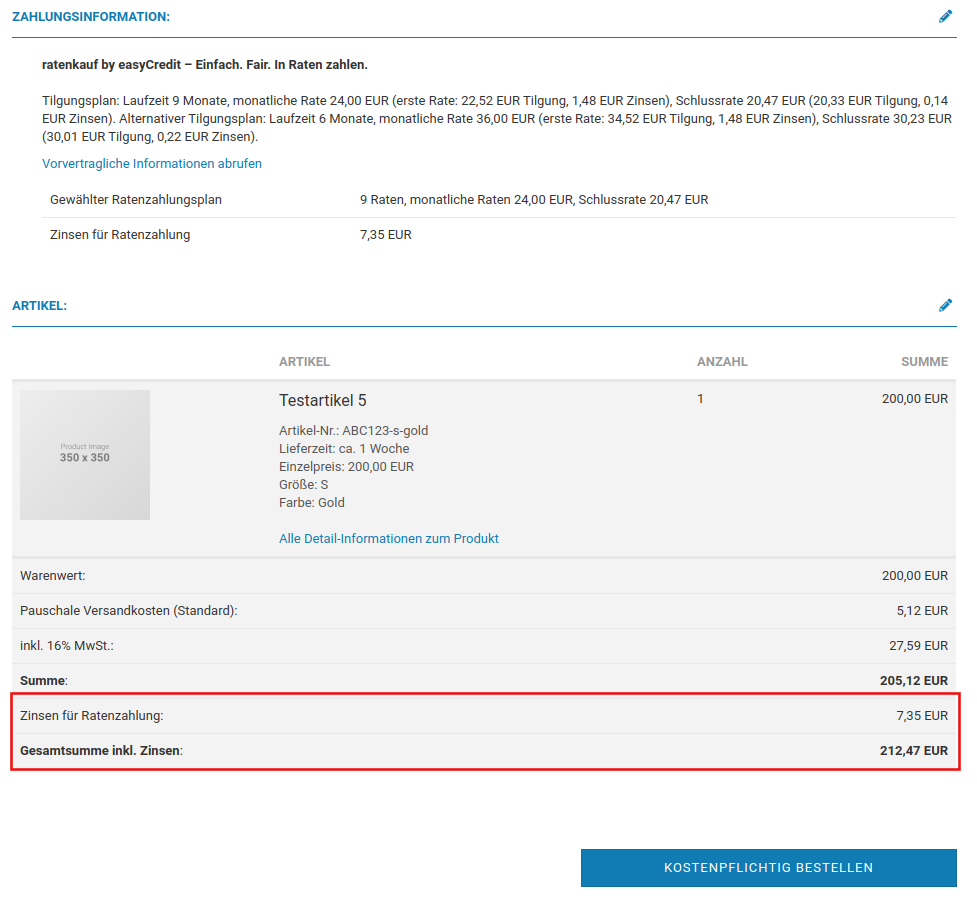This screenshot has width=977, height=898.
Task: Select the Gewählter Ratenzahlungsplan row label
Action: click(x=136, y=200)
